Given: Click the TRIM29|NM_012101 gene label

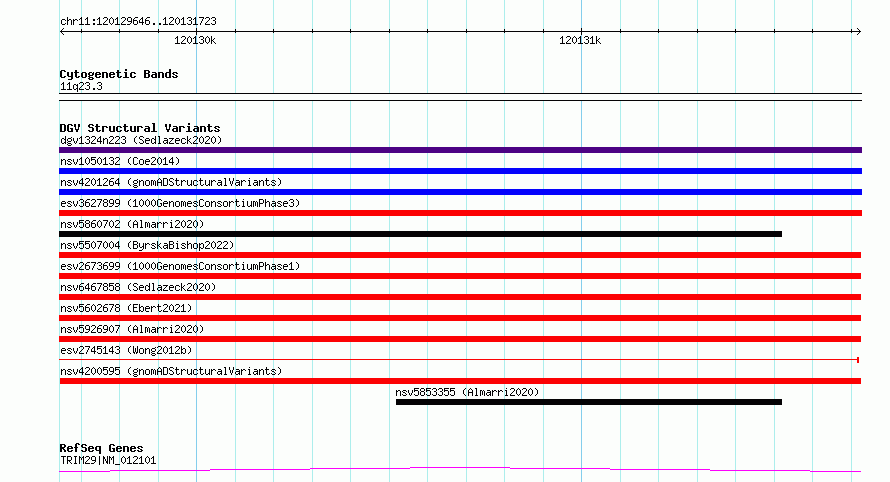Looking at the screenshot, I should [108, 460].
